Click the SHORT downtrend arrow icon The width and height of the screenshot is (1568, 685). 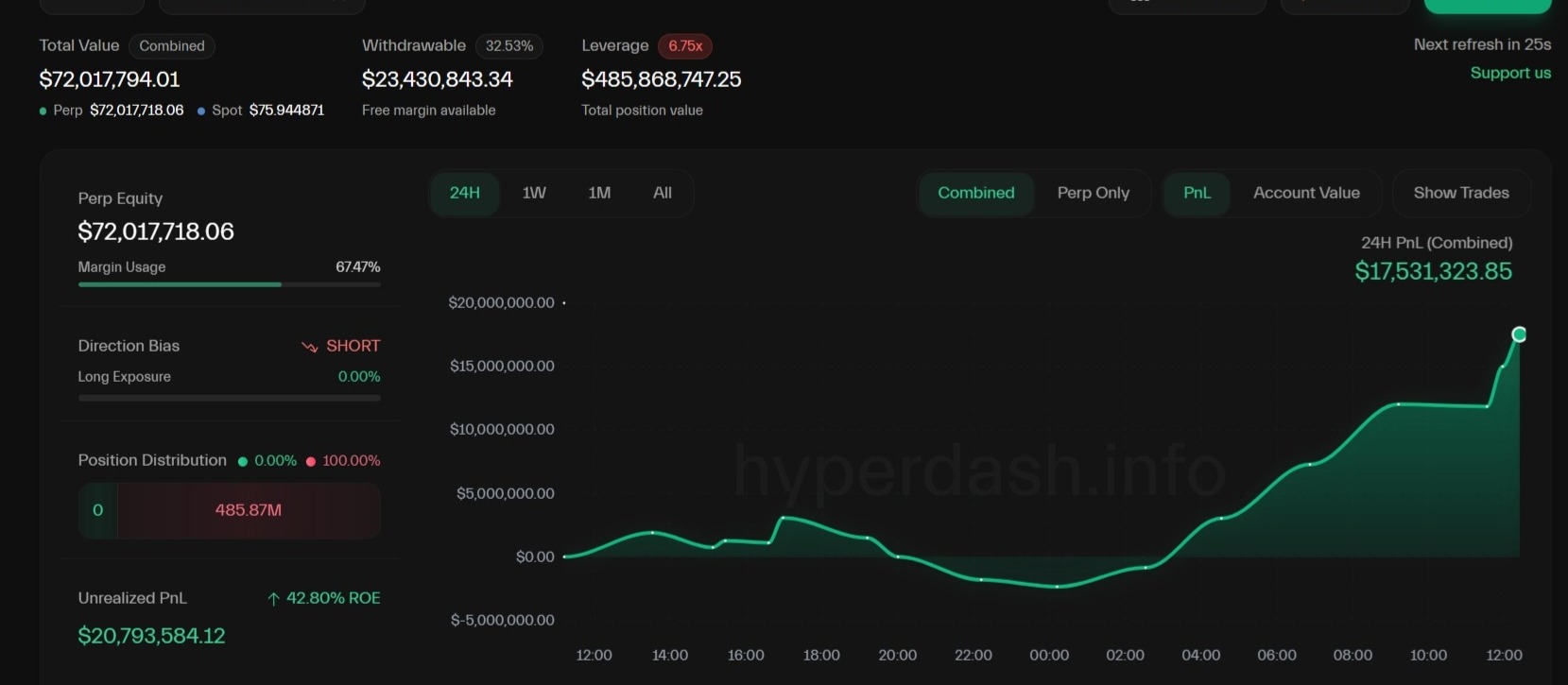pyautogui.click(x=309, y=347)
